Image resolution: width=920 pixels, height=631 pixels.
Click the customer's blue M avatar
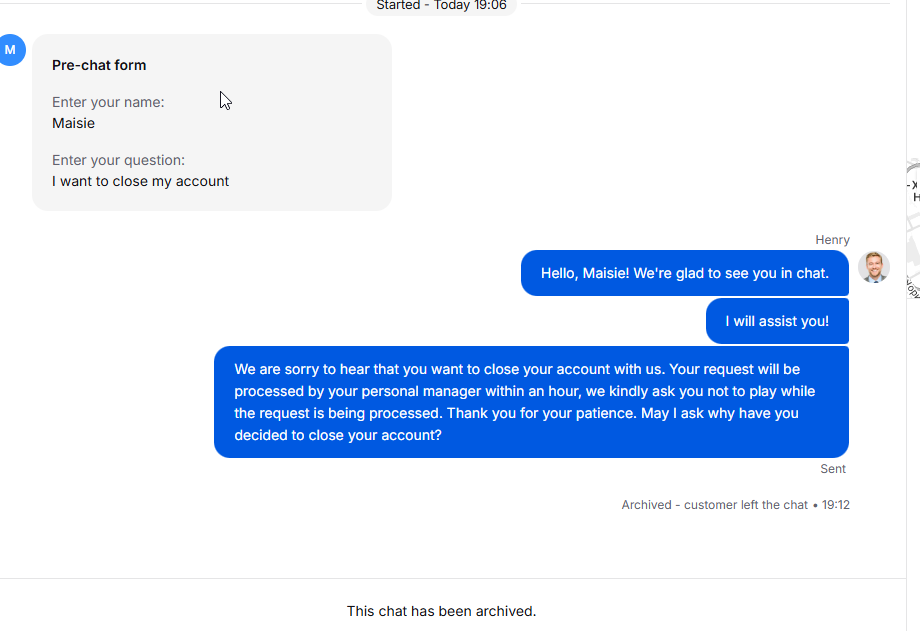11,50
